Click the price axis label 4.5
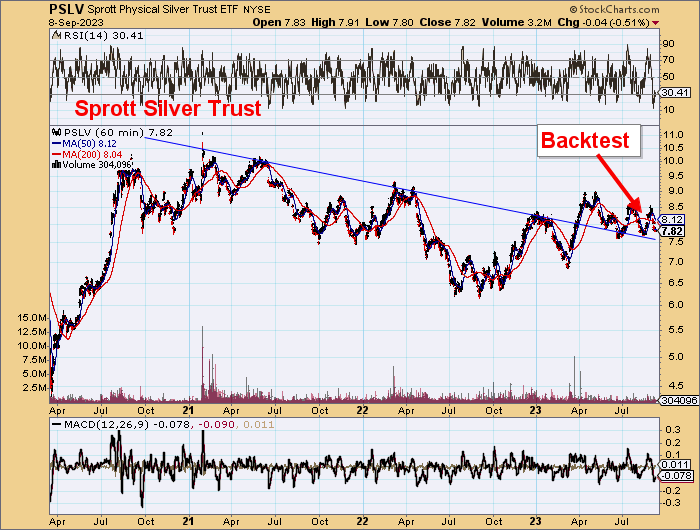This screenshot has height=530, width=700. (674, 386)
